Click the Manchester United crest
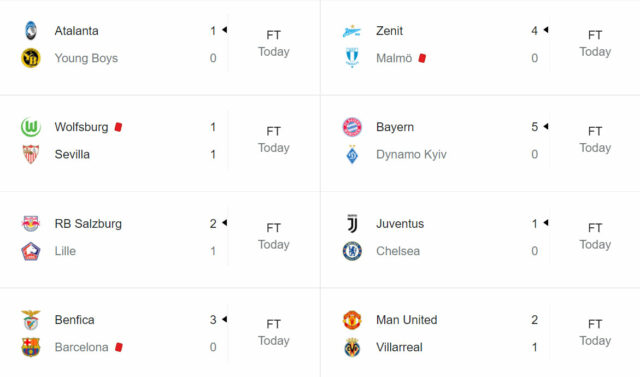Image resolution: width=640 pixels, height=377 pixels. 352,320
